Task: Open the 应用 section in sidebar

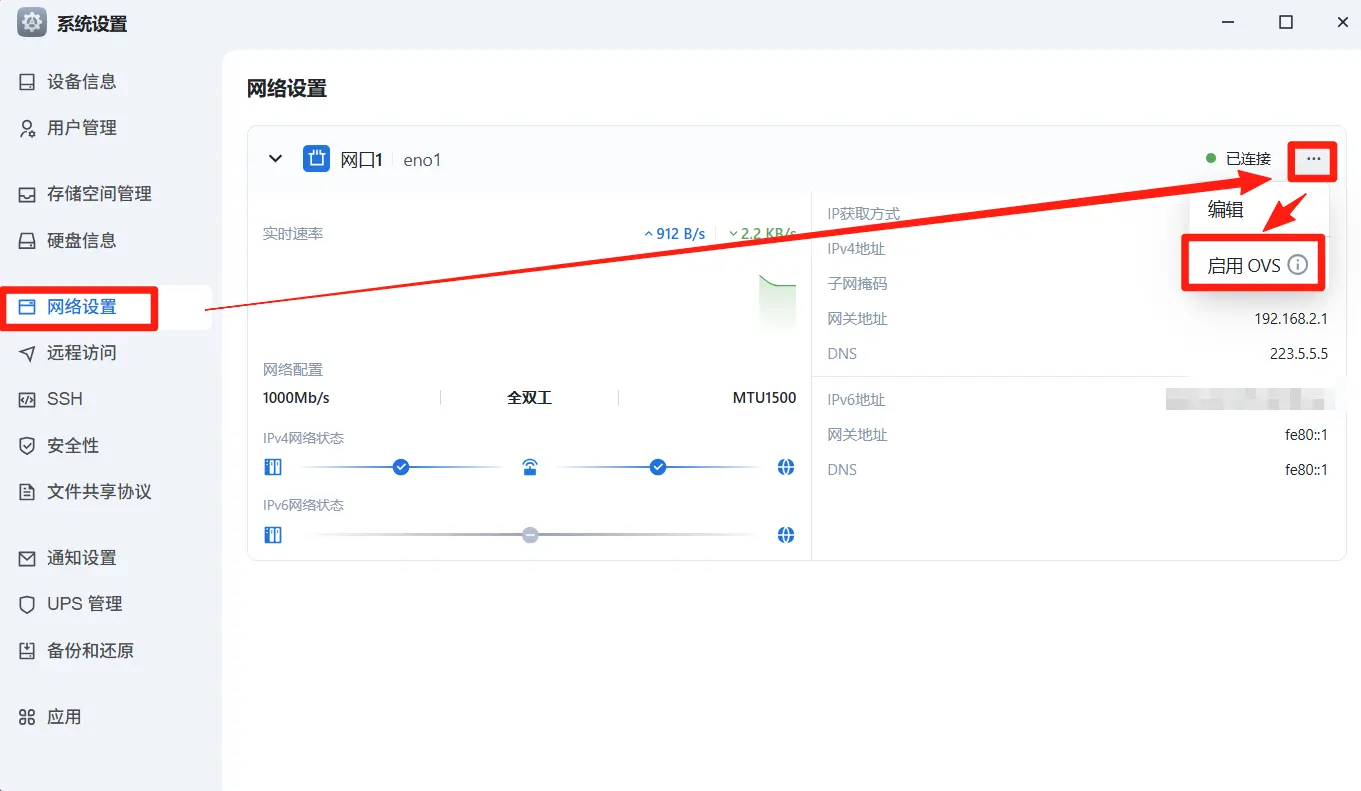Action: tap(64, 717)
